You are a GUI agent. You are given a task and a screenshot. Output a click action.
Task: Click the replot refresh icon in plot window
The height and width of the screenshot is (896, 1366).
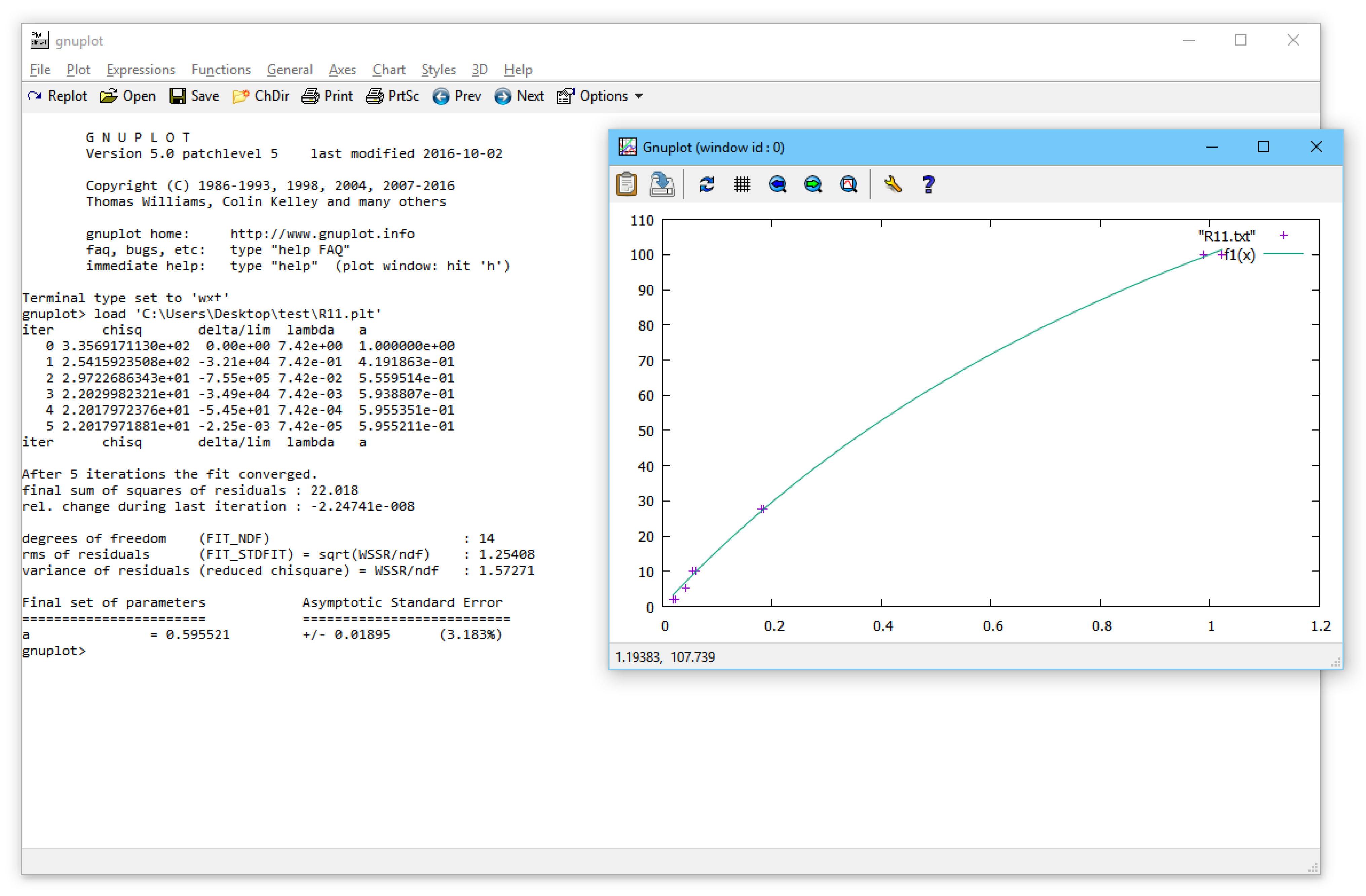tap(707, 184)
